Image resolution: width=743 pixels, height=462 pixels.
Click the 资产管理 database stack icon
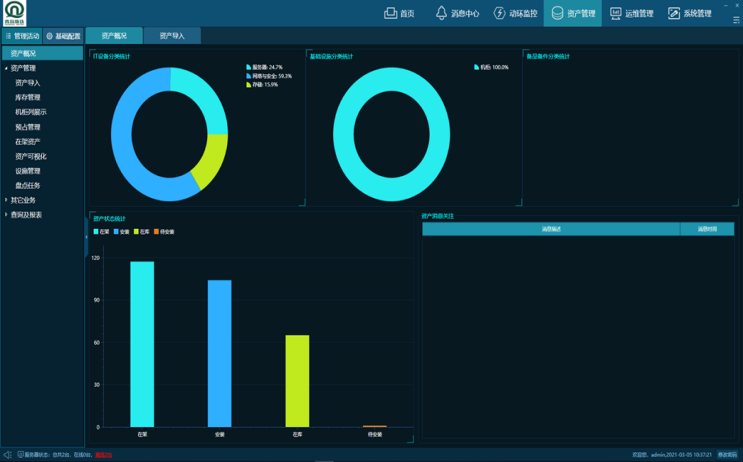(x=557, y=14)
